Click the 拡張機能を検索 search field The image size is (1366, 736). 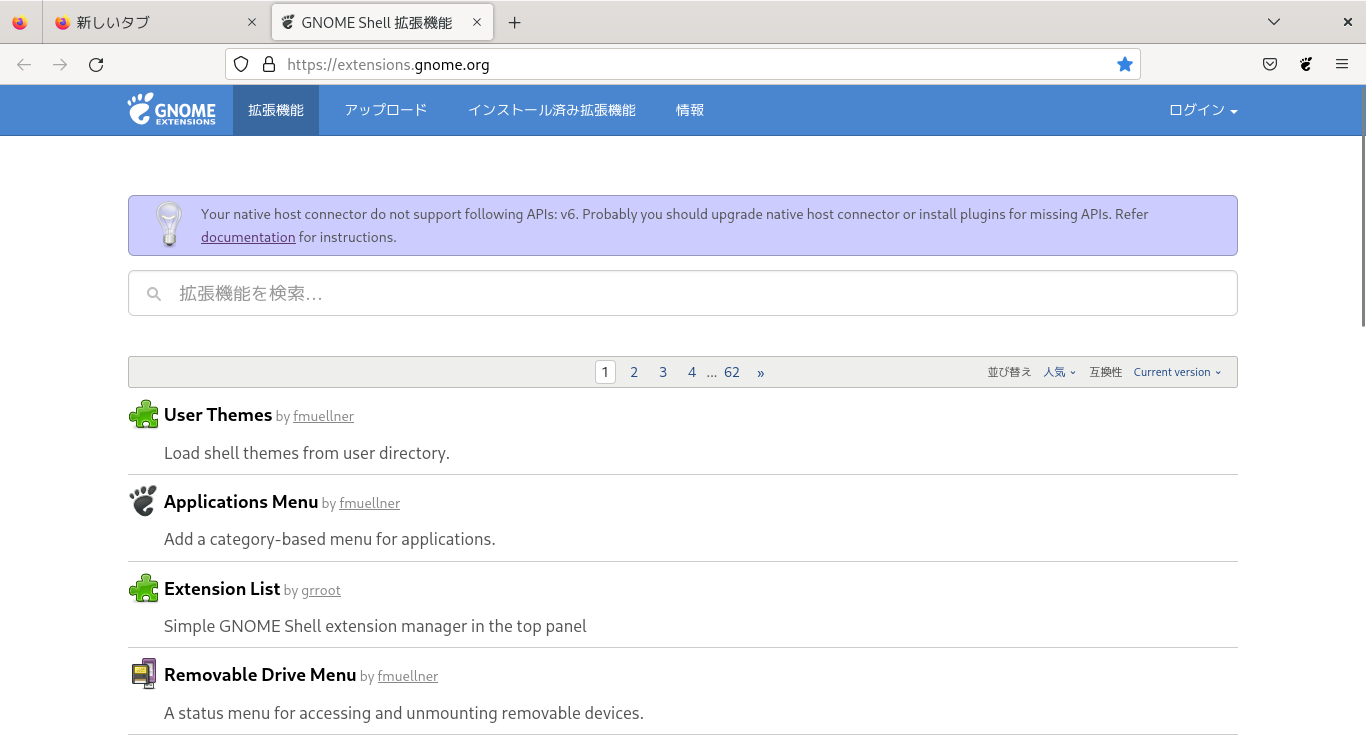(683, 293)
